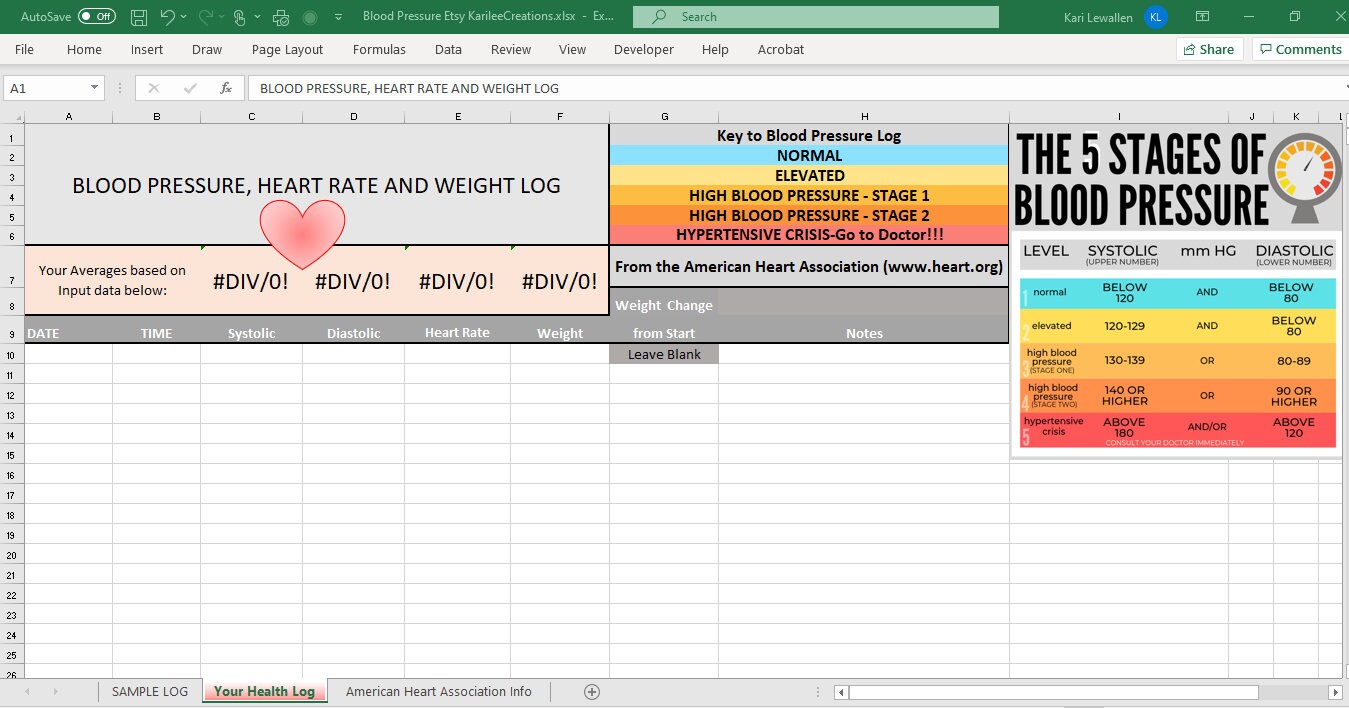Click the Cancel (X) icon in formula bar
This screenshot has height=708, width=1349.
coord(152,87)
